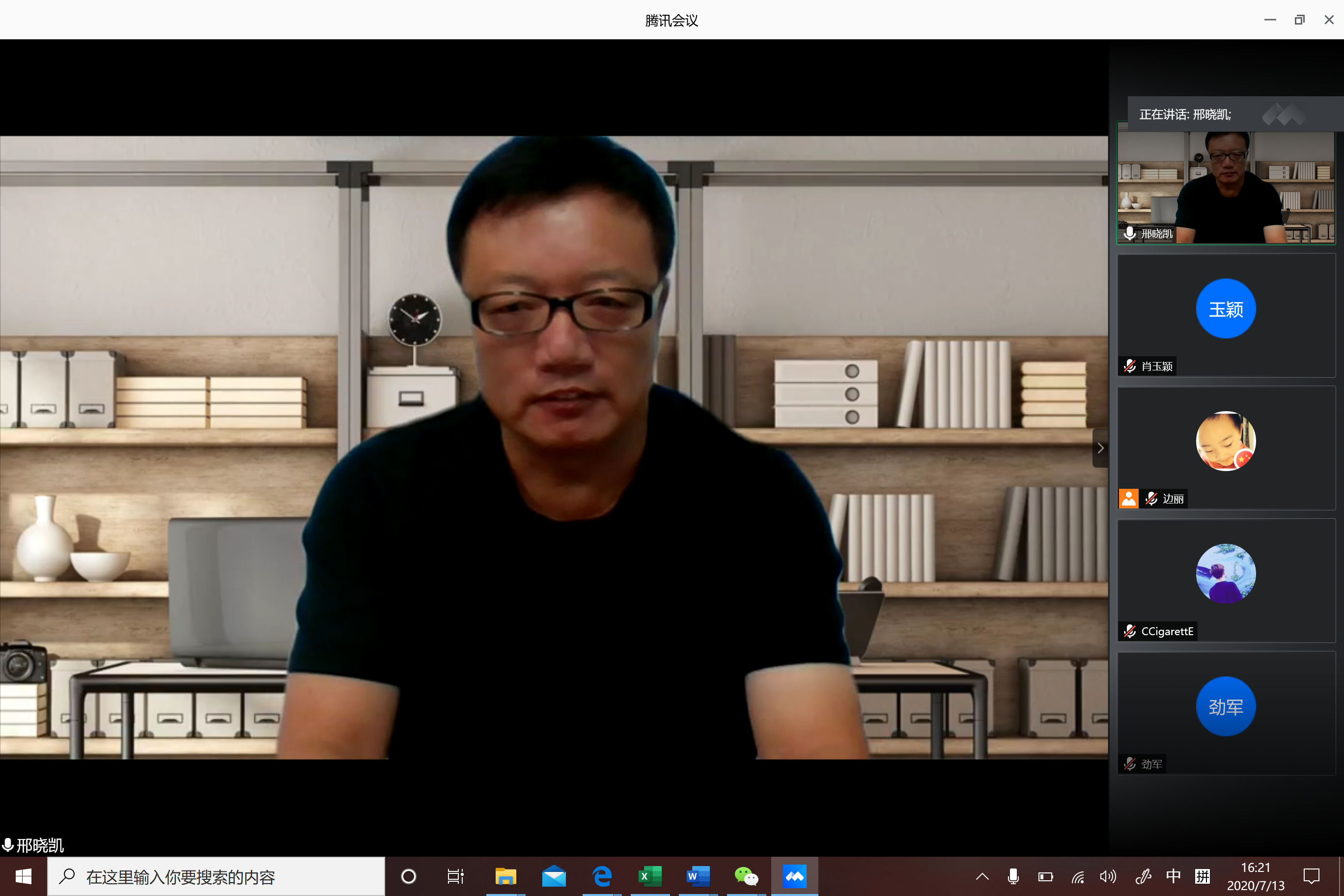Viewport: 1344px width, 896px height.
Task: Launch Microsoft Edge from taskbar
Action: [x=602, y=876]
